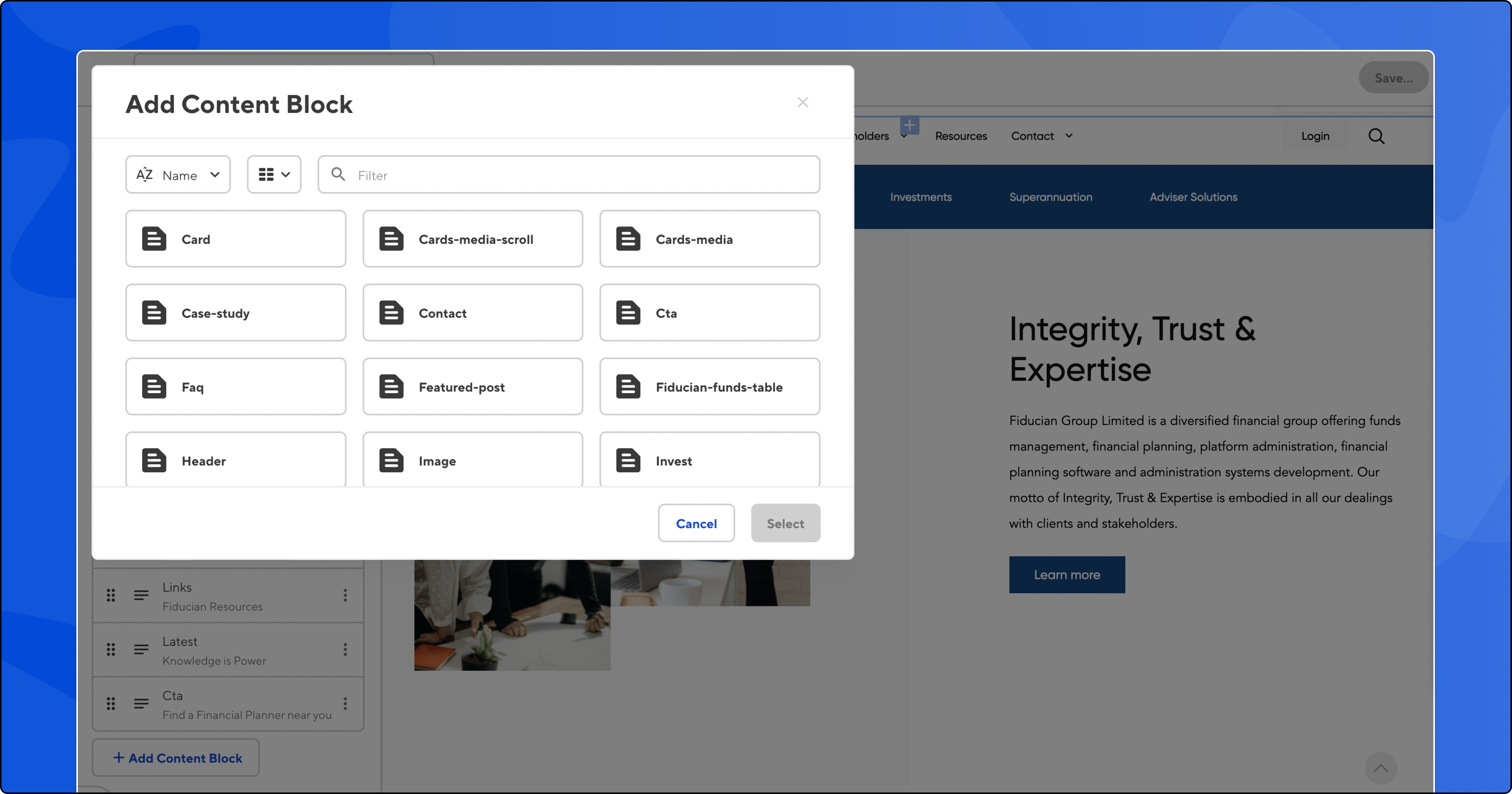
Task: Click the Card block document icon
Action: [x=154, y=239]
